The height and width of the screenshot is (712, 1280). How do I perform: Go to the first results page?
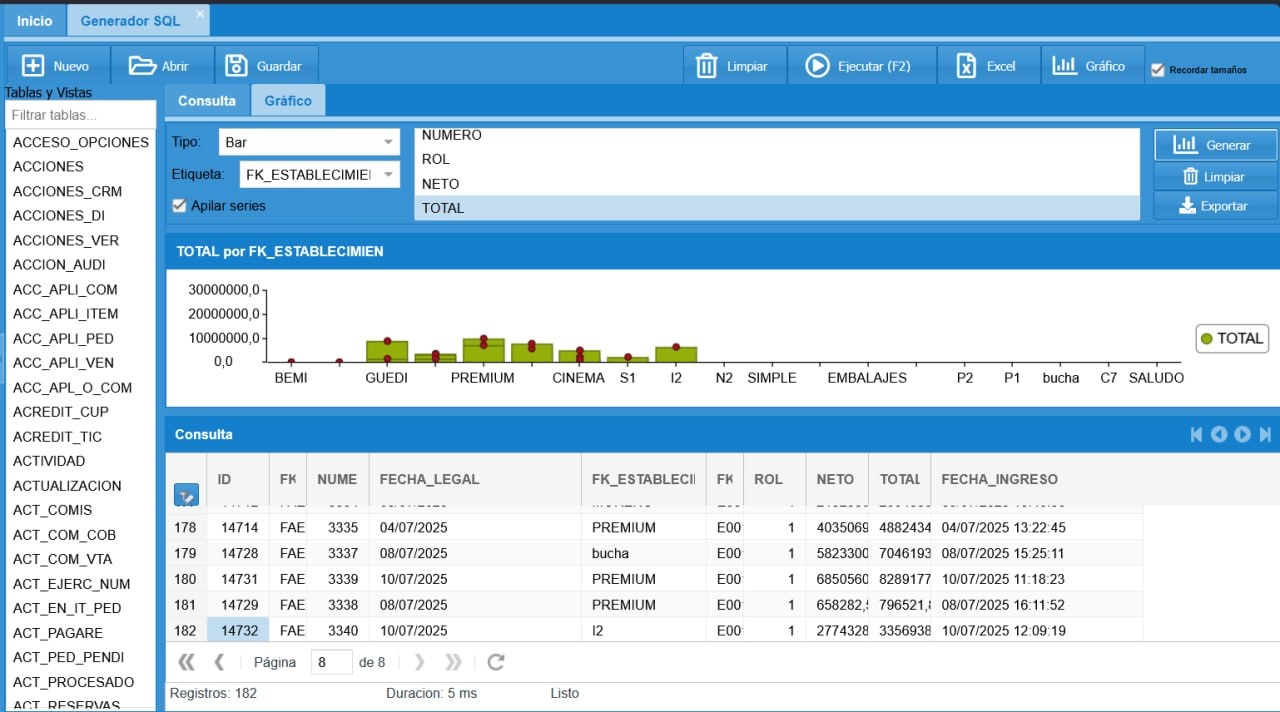(186, 662)
